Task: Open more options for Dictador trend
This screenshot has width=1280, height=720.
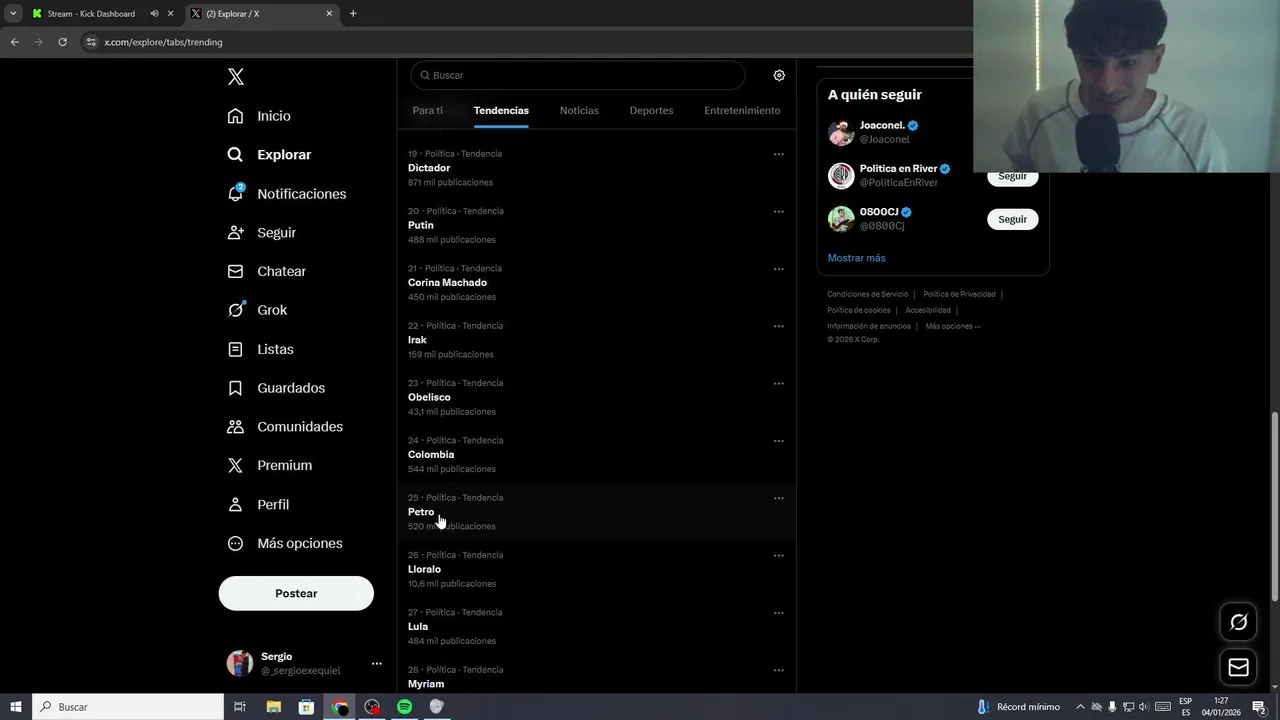Action: [x=778, y=154]
